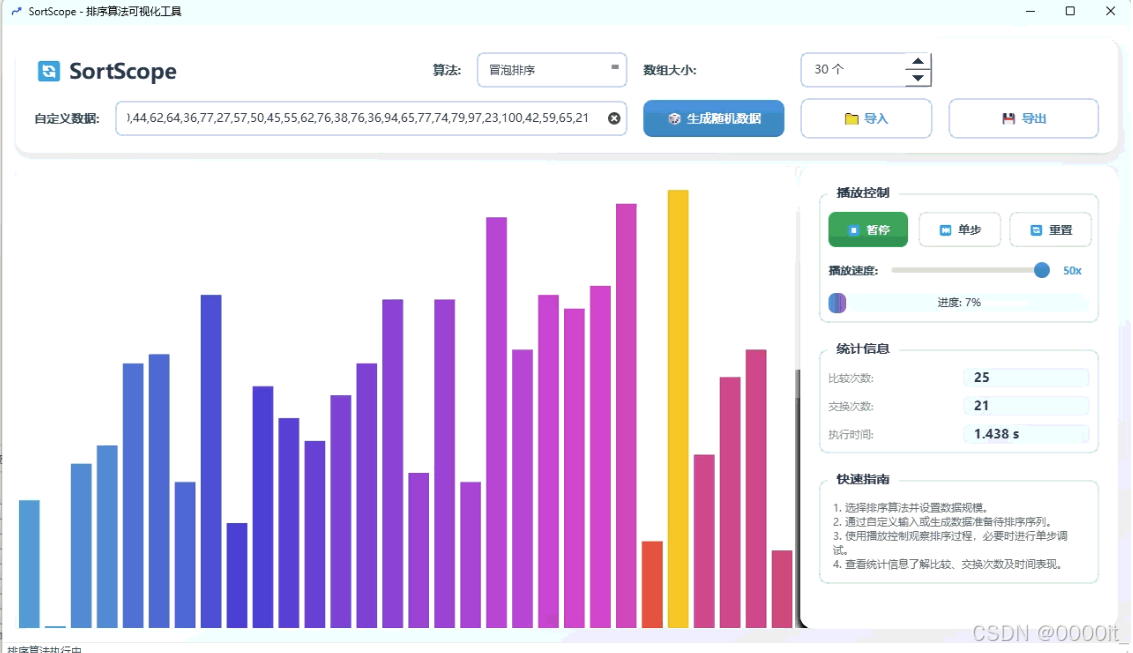The image size is (1133, 653).
Task: Click 生成随机数据 button
Action: point(713,118)
